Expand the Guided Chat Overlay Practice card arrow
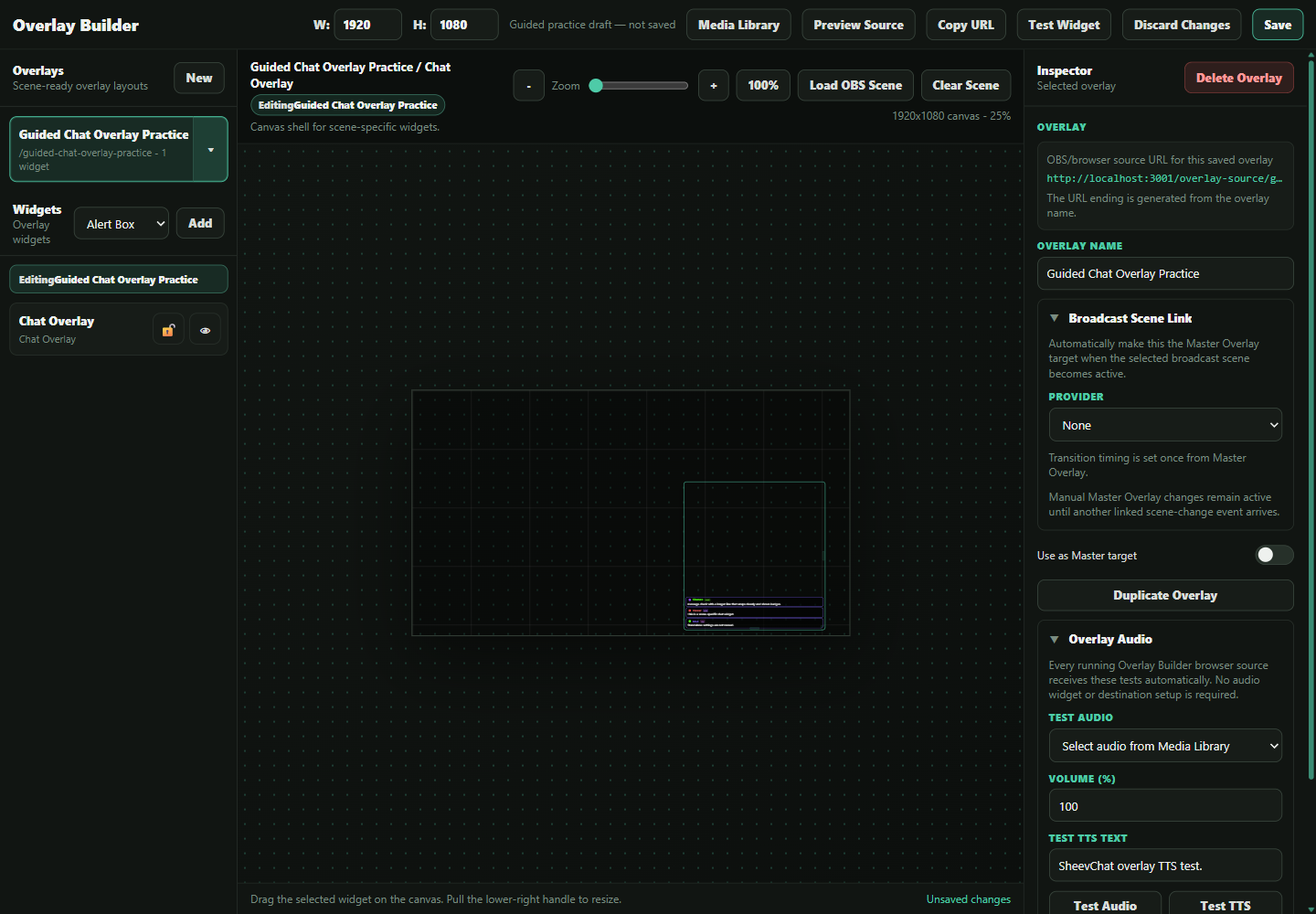The width and height of the screenshot is (1316, 914). click(211, 149)
